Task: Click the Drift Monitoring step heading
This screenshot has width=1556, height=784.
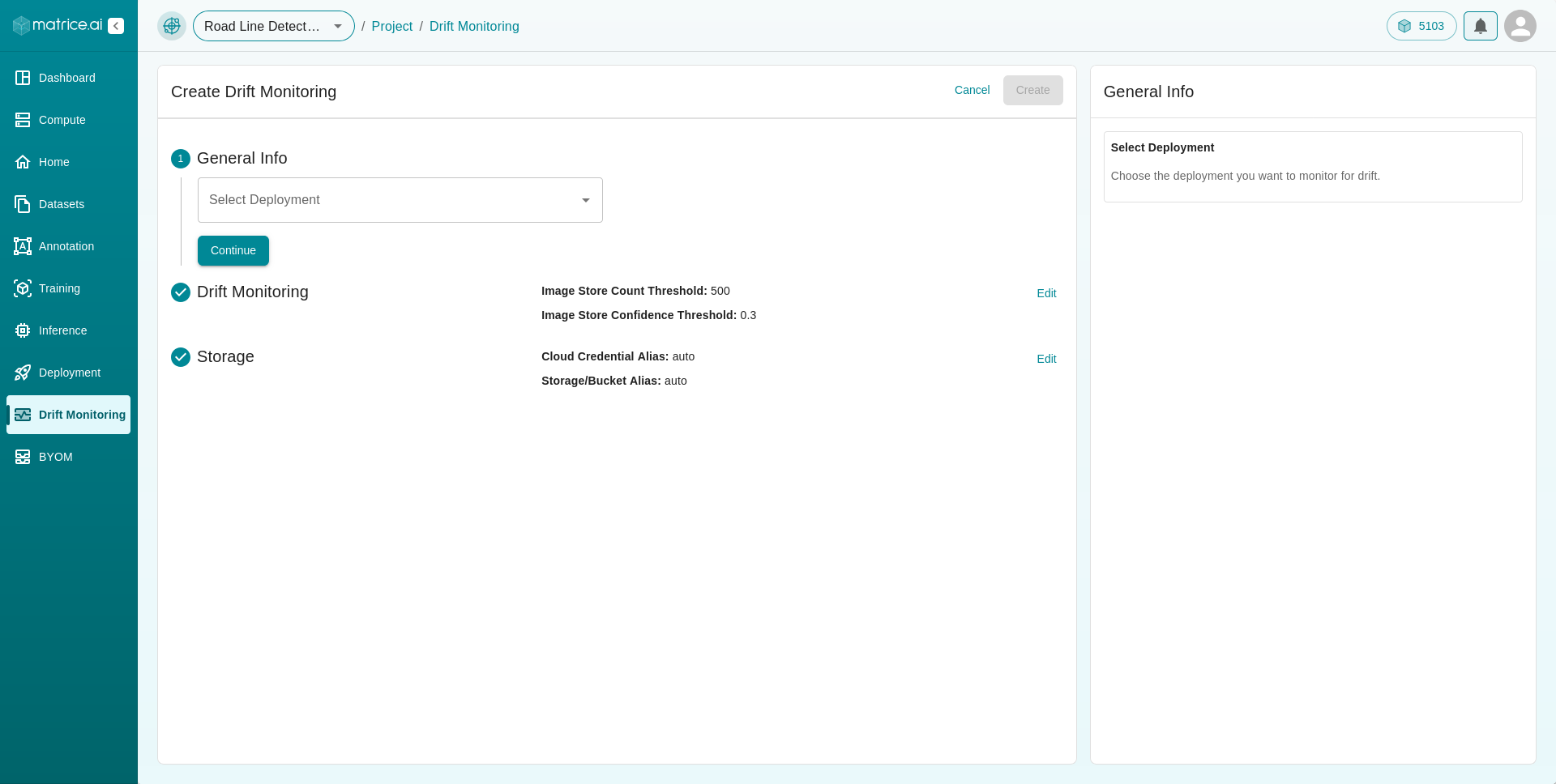Action: tap(253, 292)
